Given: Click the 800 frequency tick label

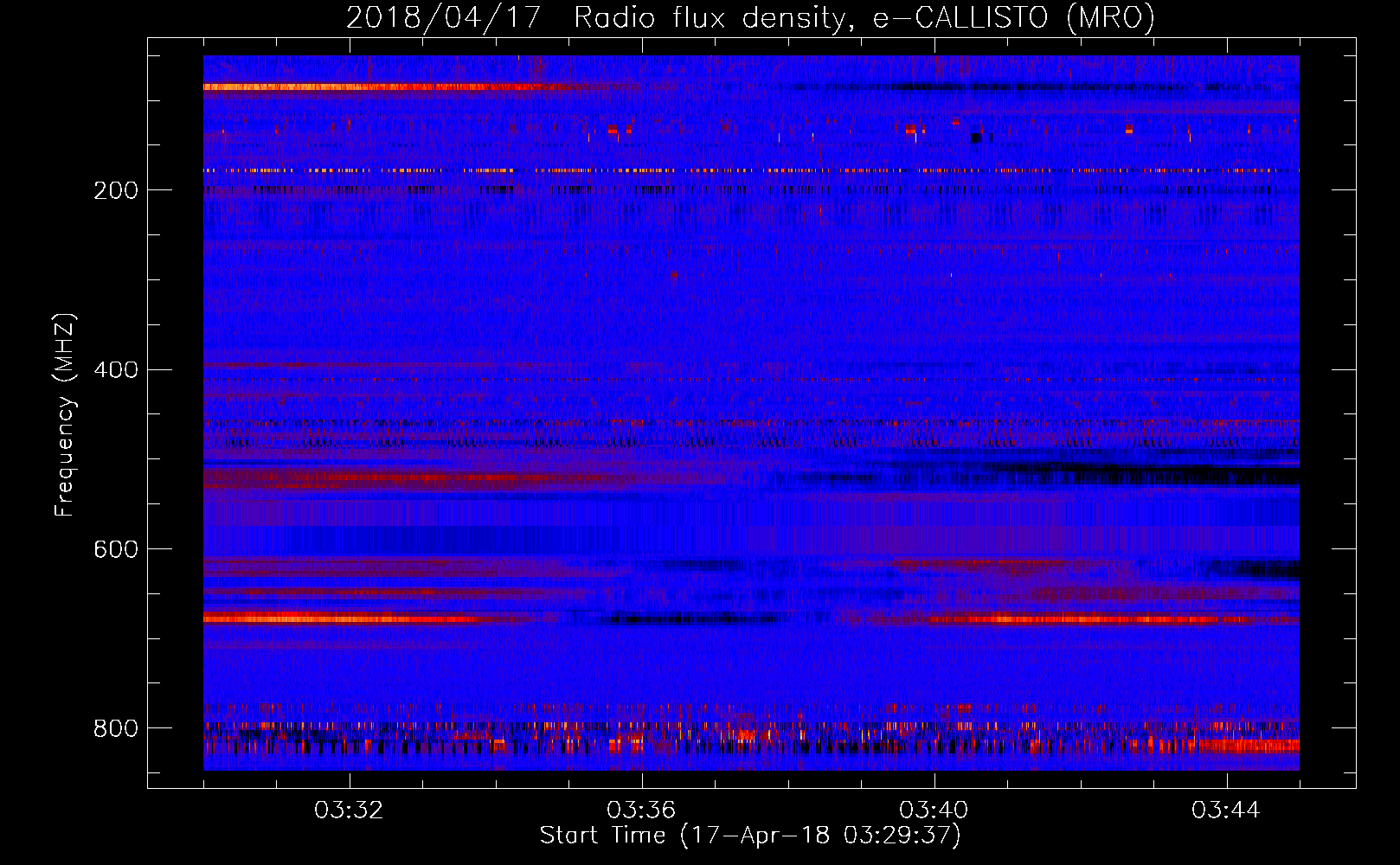Looking at the screenshot, I should 116,728.
